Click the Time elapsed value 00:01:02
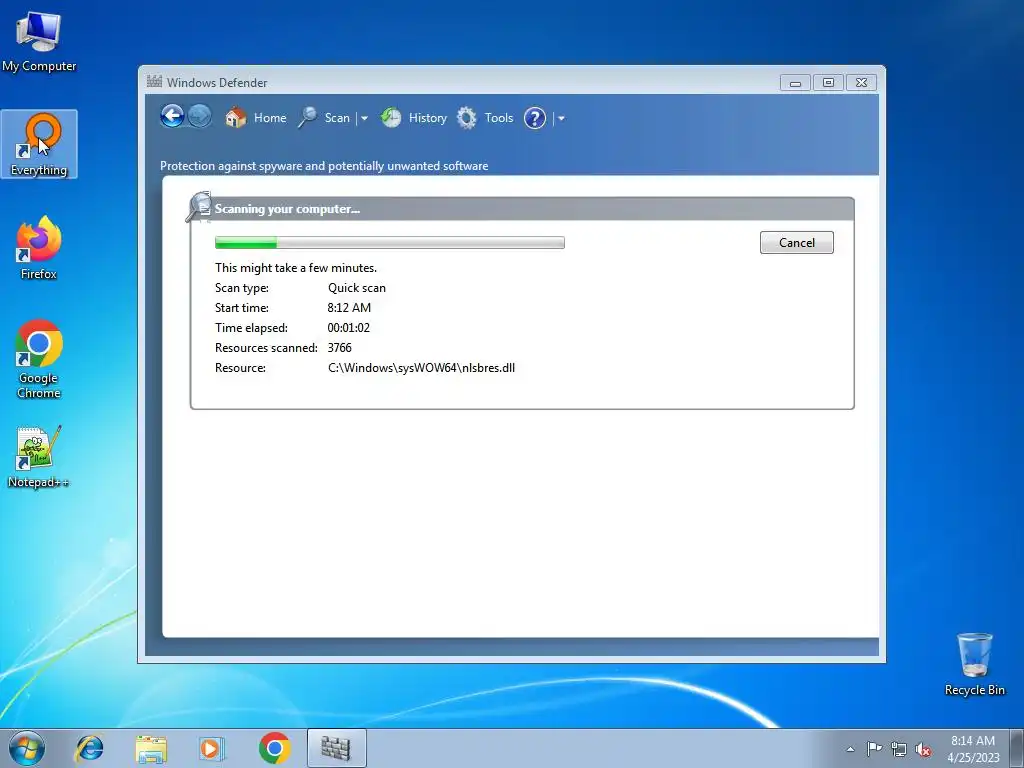The width and height of the screenshot is (1024, 768). (349, 328)
